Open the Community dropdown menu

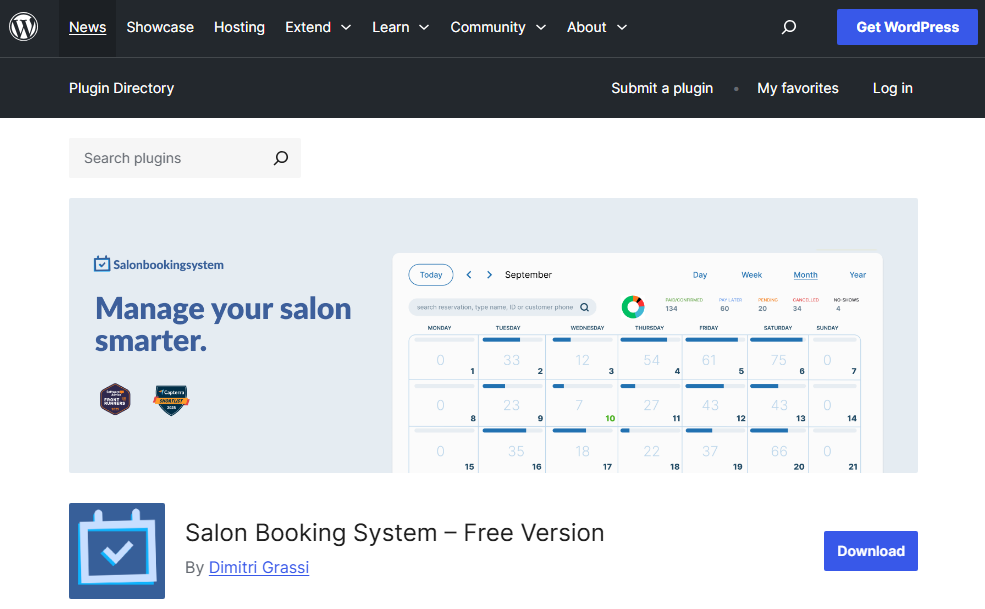click(x=498, y=27)
